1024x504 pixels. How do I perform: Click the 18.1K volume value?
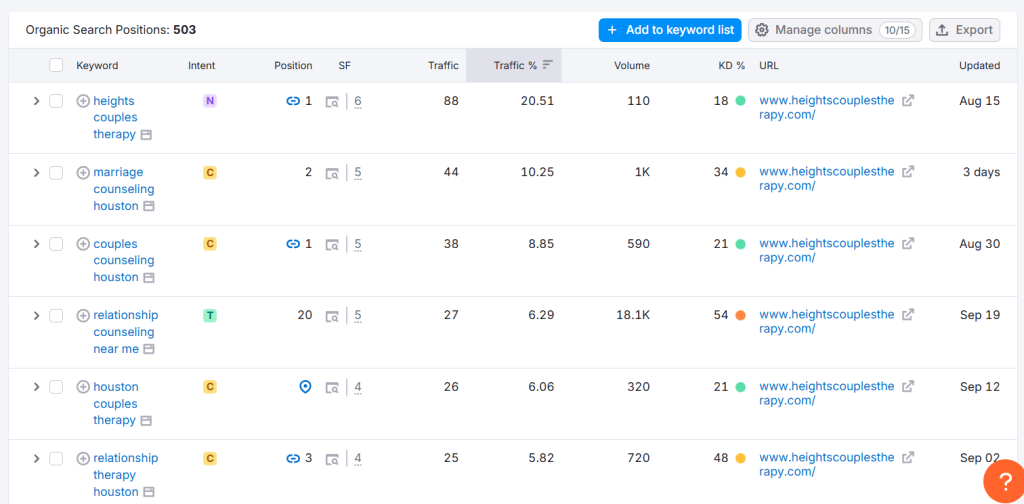coord(633,315)
